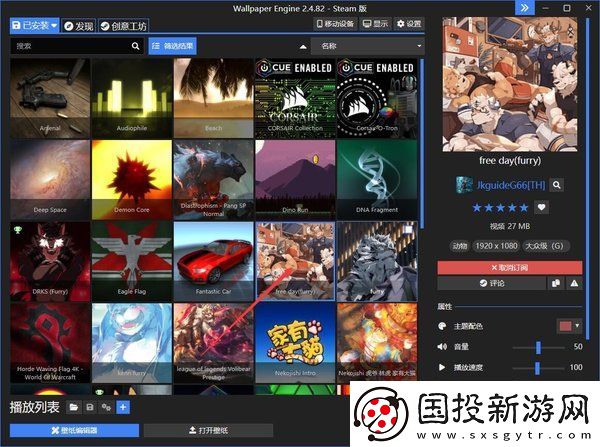
Task: Click the palette icon beside 主题配色
Action: tap(442, 326)
